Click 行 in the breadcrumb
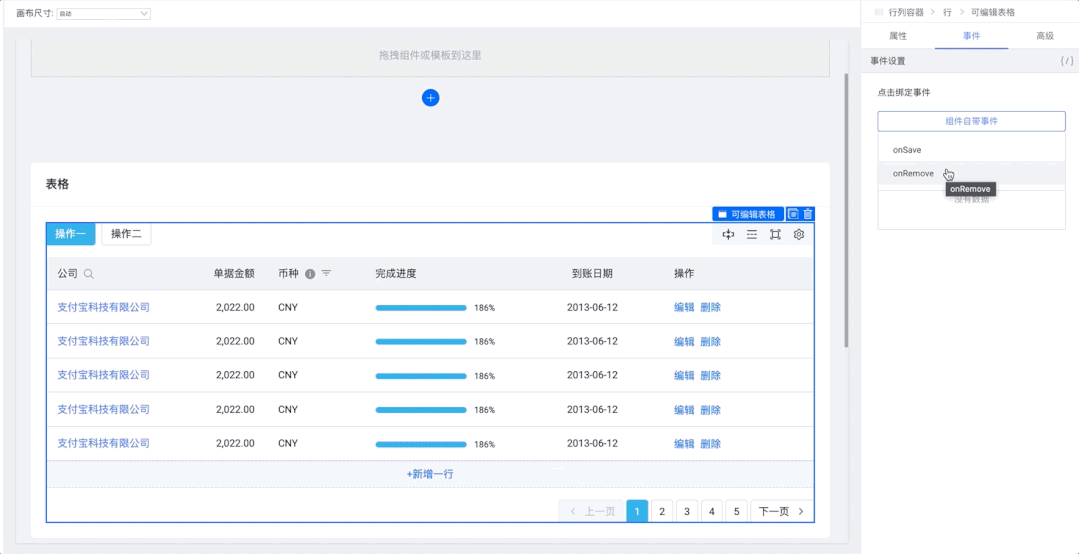Screen dimensions: 1079x554 tap(948, 12)
